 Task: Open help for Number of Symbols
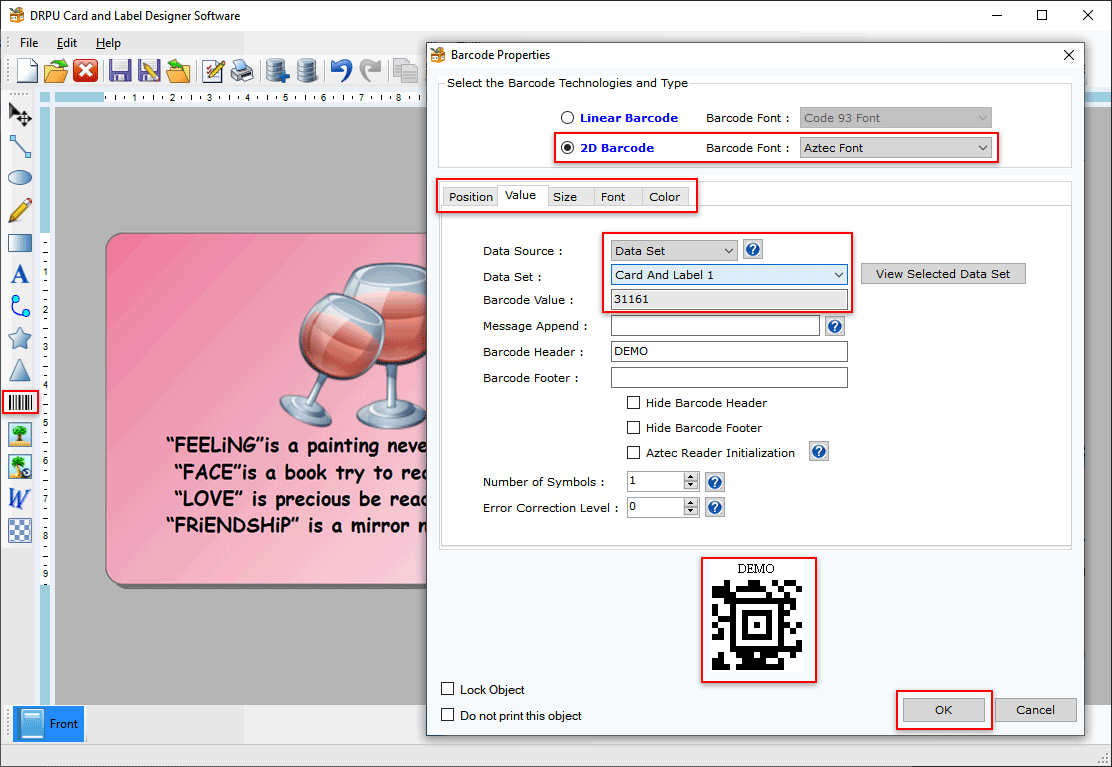click(715, 482)
